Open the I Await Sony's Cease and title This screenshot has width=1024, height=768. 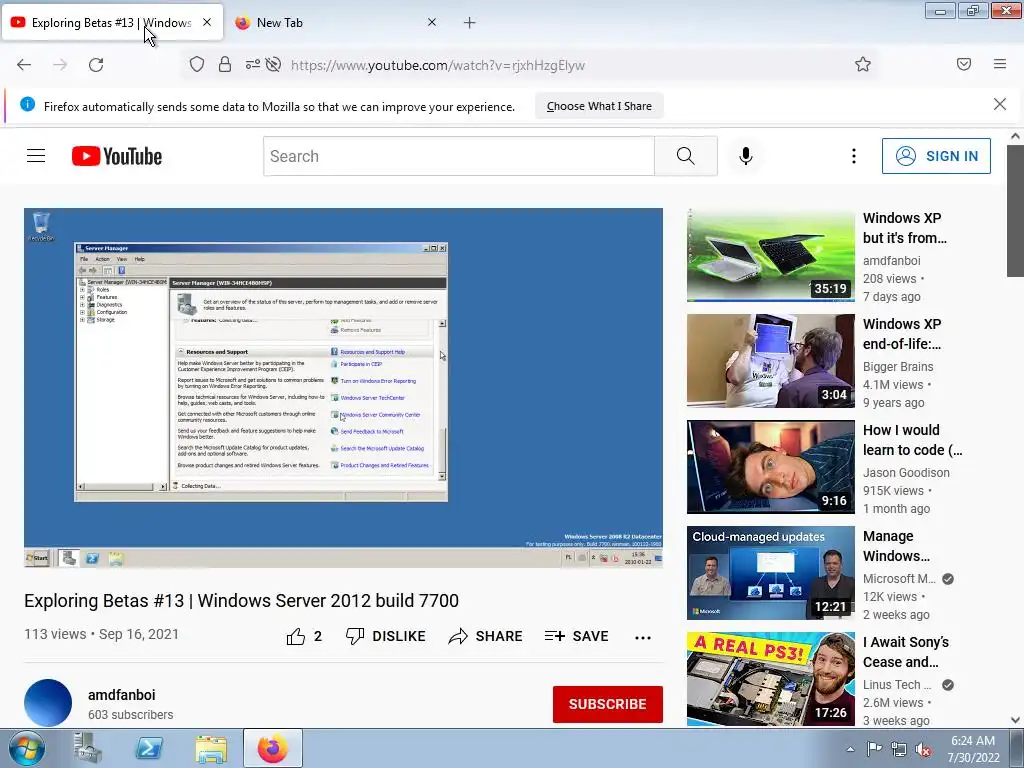(x=906, y=652)
